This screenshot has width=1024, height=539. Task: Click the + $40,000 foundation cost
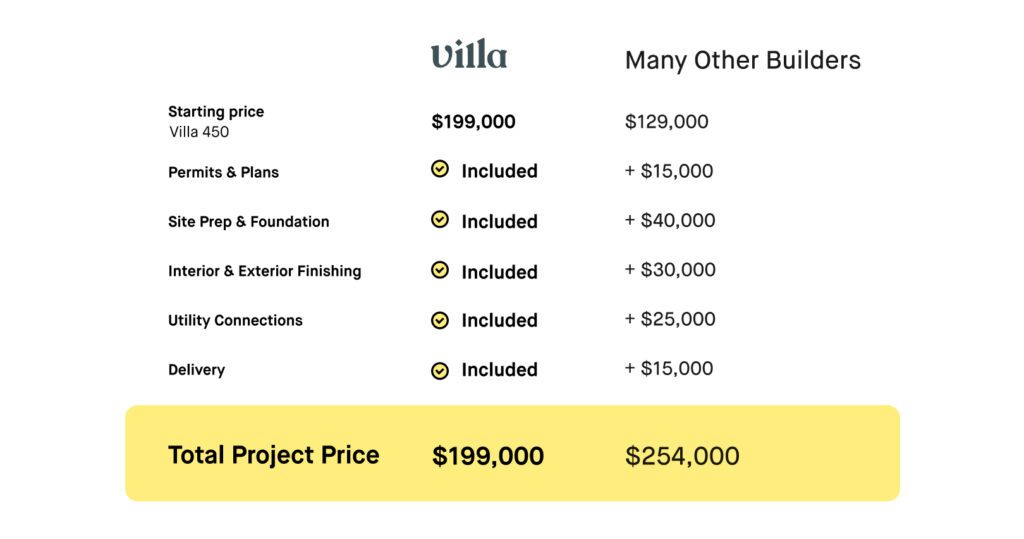click(670, 220)
